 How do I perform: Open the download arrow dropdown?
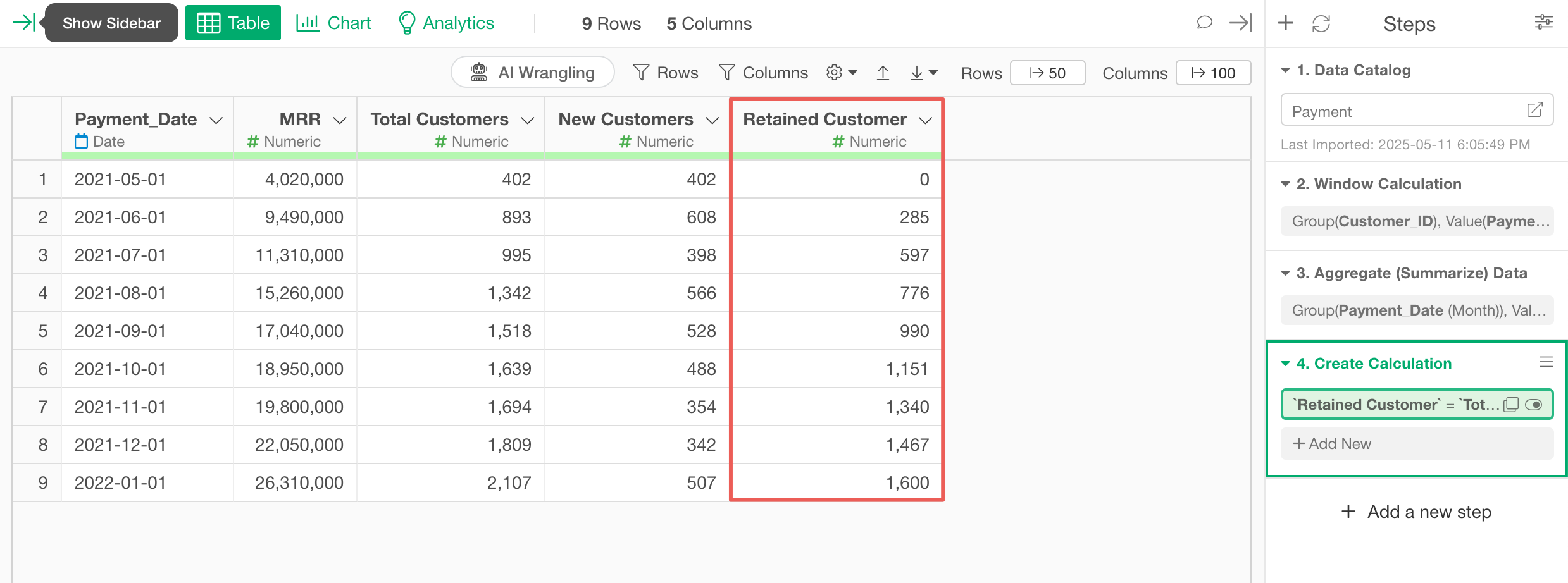(924, 73)
